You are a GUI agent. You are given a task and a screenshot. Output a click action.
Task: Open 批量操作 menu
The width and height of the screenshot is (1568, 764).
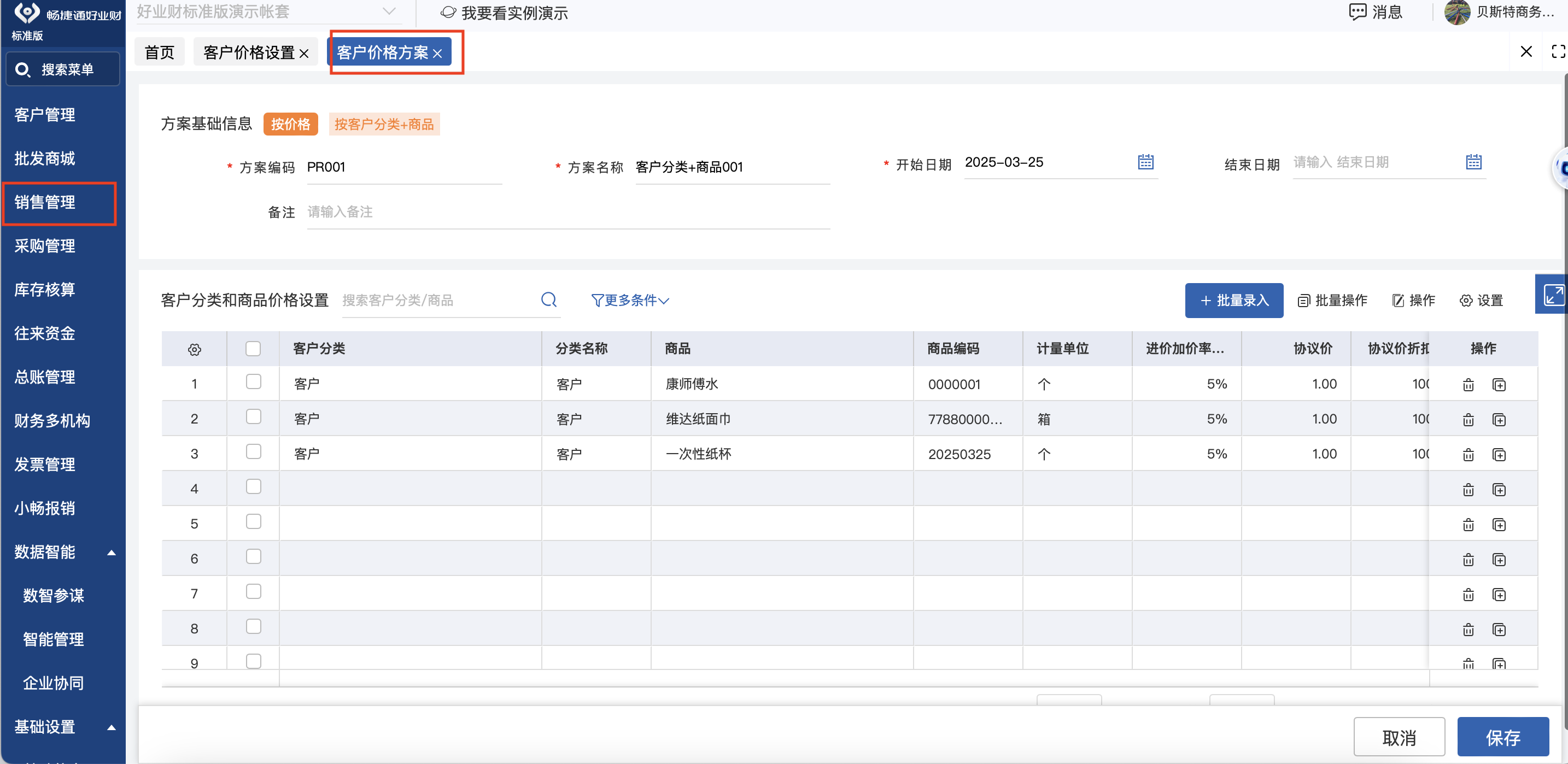point(1332,301)
